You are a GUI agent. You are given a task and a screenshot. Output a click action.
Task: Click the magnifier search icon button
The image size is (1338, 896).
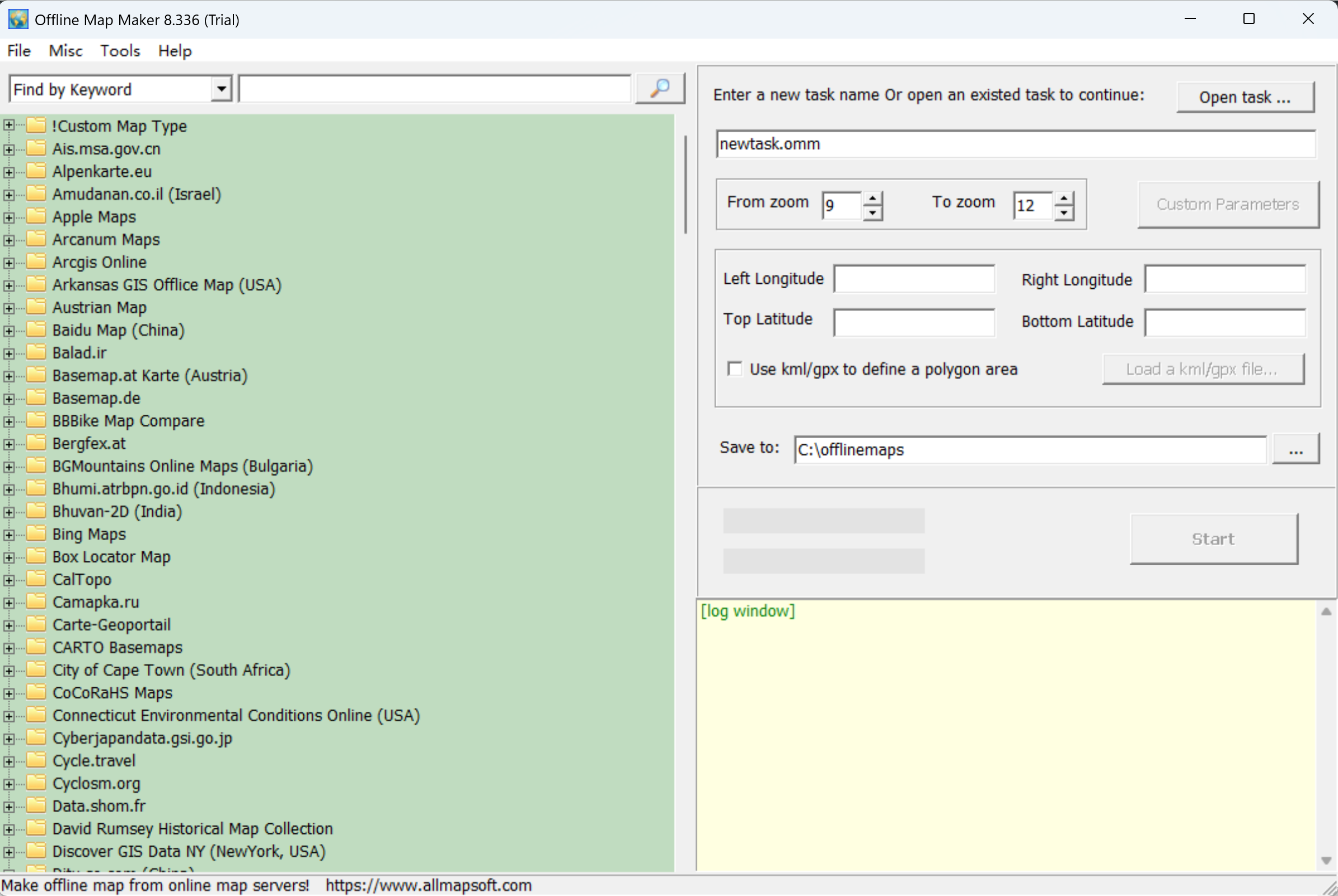pos(660,88)
